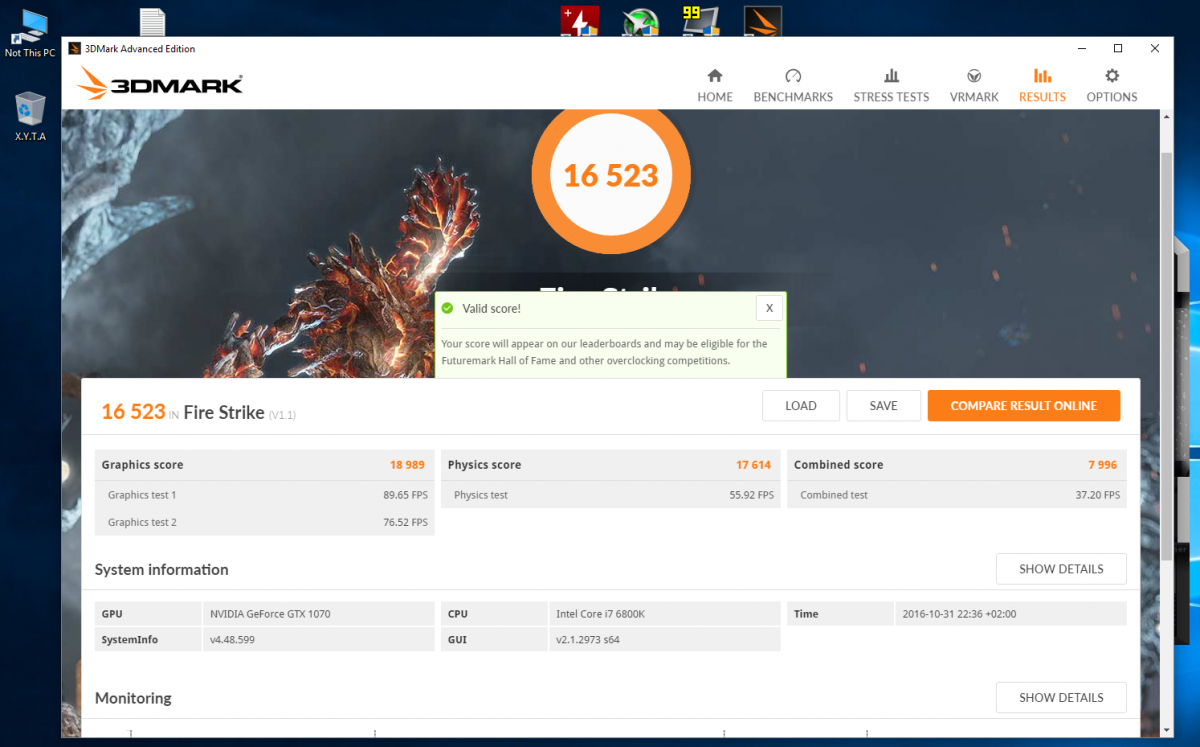Screen dimensions: 1200x747
Task: Select the blank document file on desktop
Action: [x=152, y=22]
